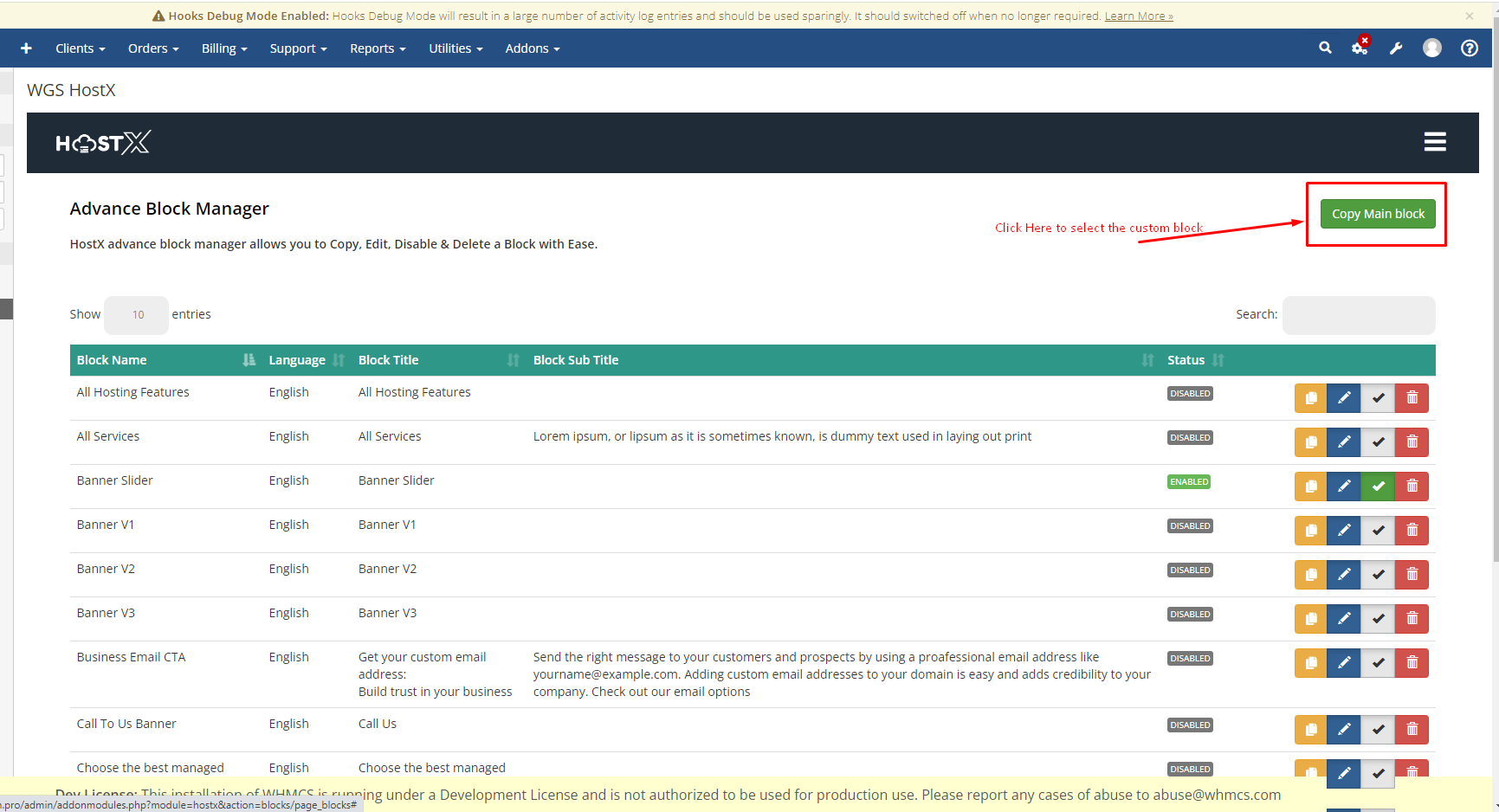Viewport: 1499px width, 812px height.
Task: Sort table by Block Title column
Action: pos(439,360)
